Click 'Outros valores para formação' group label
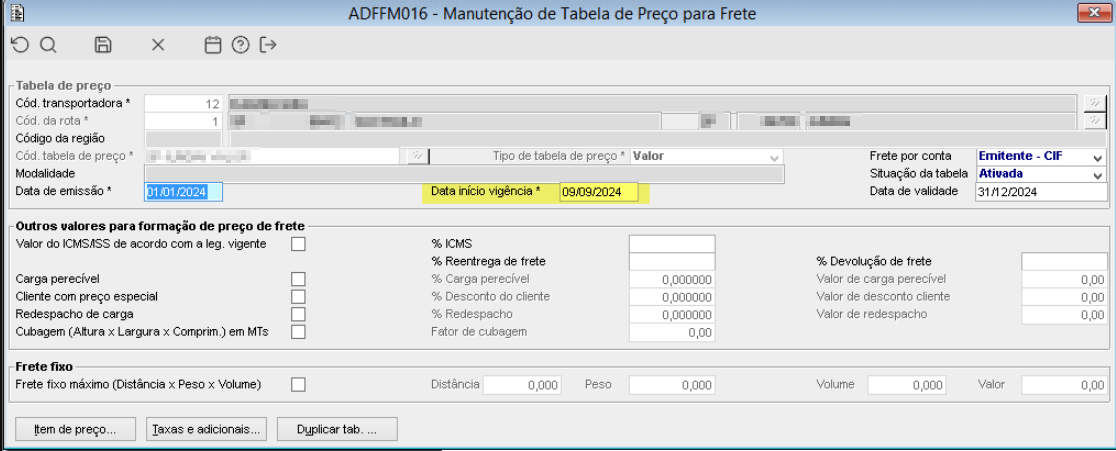1116x451 pixels. (160, 226)
